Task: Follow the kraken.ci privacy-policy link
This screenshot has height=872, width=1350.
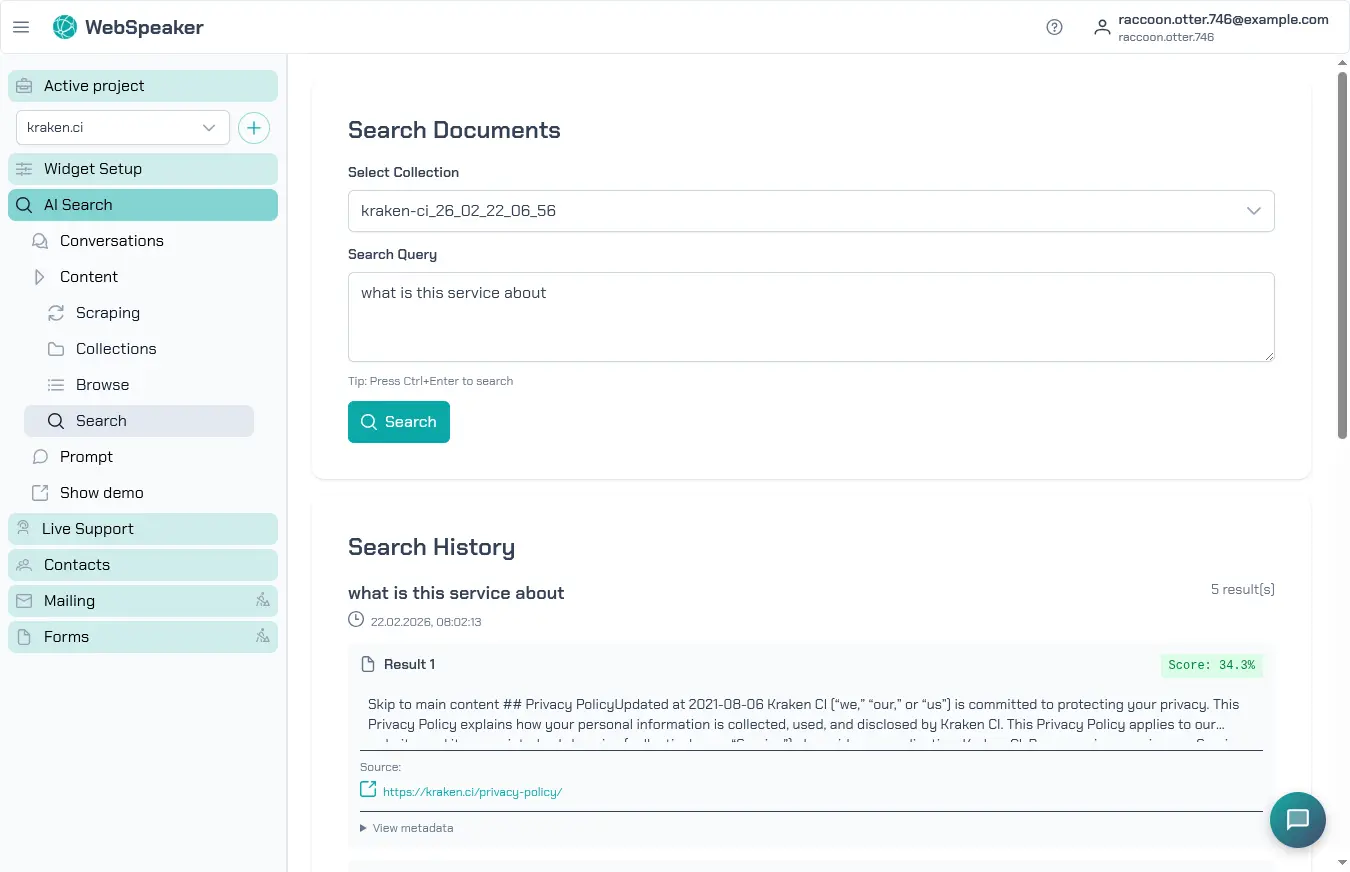Action: (472, 792)
